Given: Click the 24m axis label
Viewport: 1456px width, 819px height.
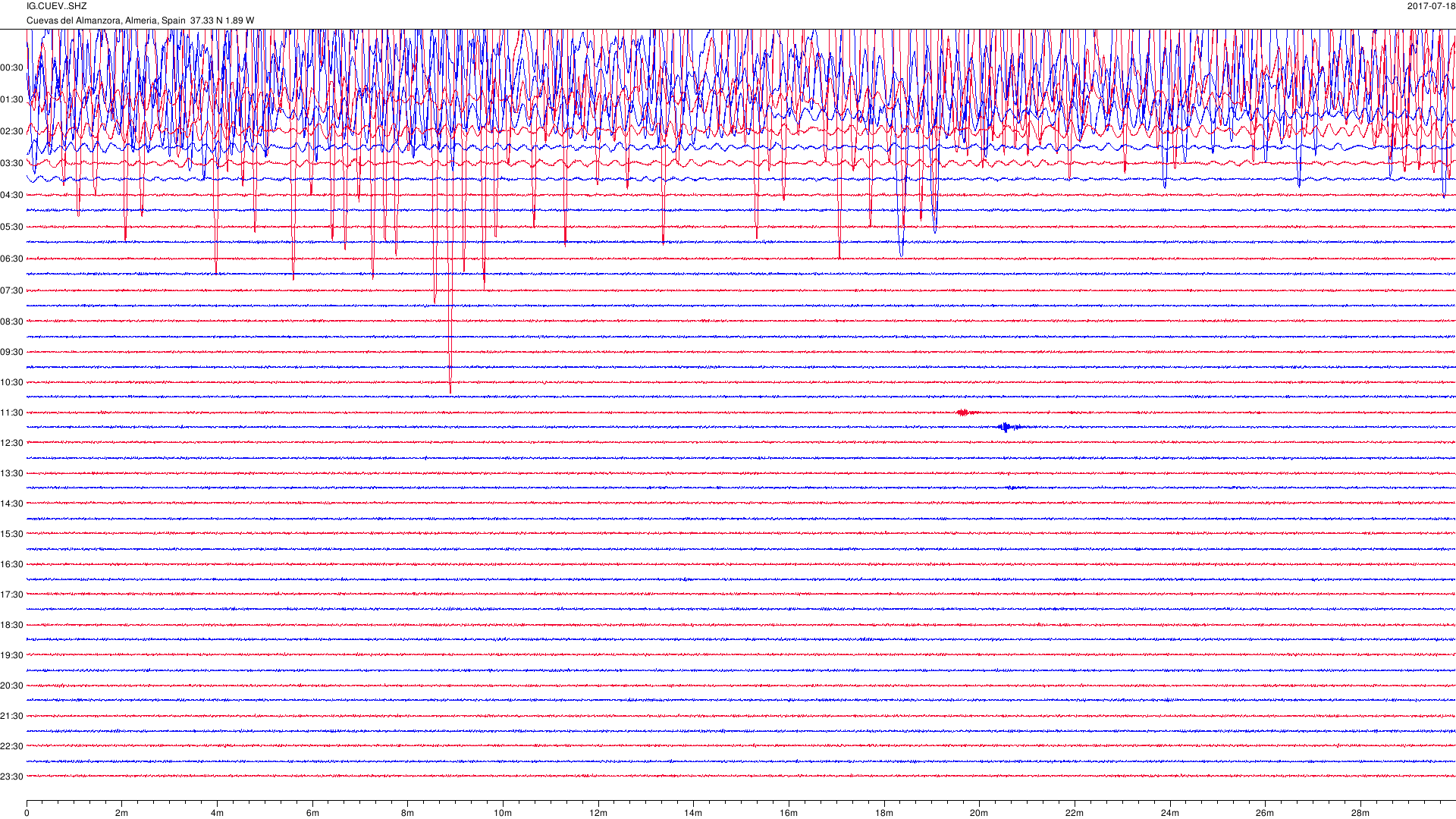Looking at the screenshot, I should click(1170, 814).
